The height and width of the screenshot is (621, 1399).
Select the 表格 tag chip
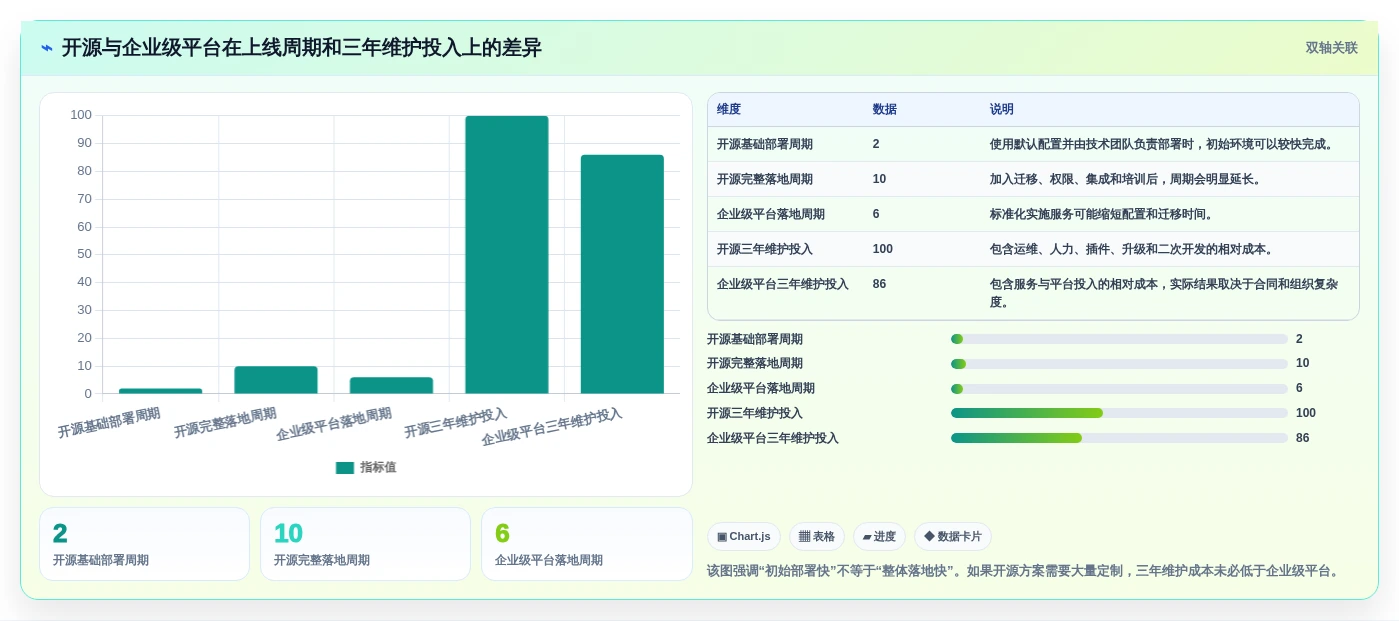[x=817, y=537]
